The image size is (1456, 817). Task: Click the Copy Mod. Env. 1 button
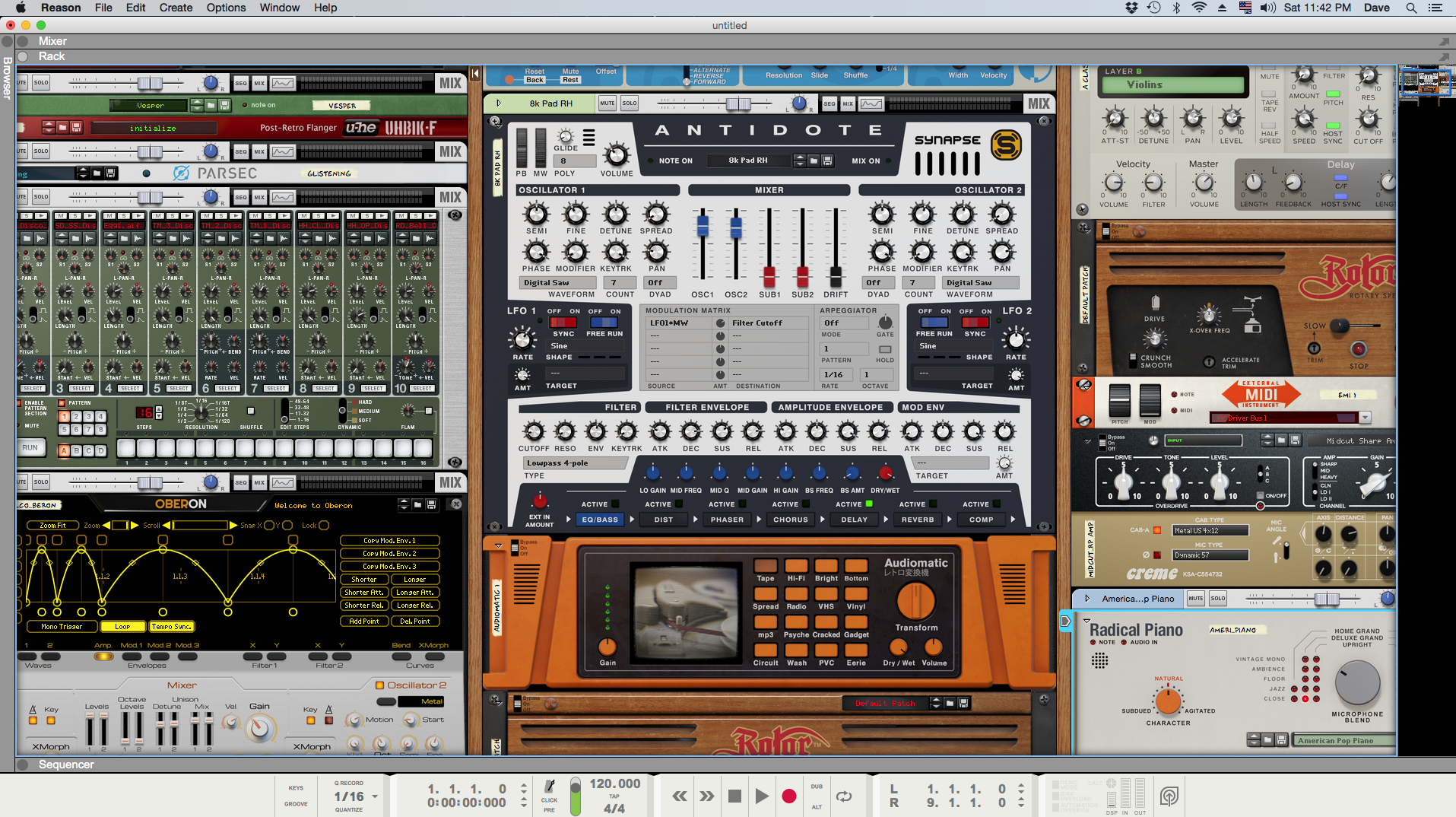[x=389, y=541]
